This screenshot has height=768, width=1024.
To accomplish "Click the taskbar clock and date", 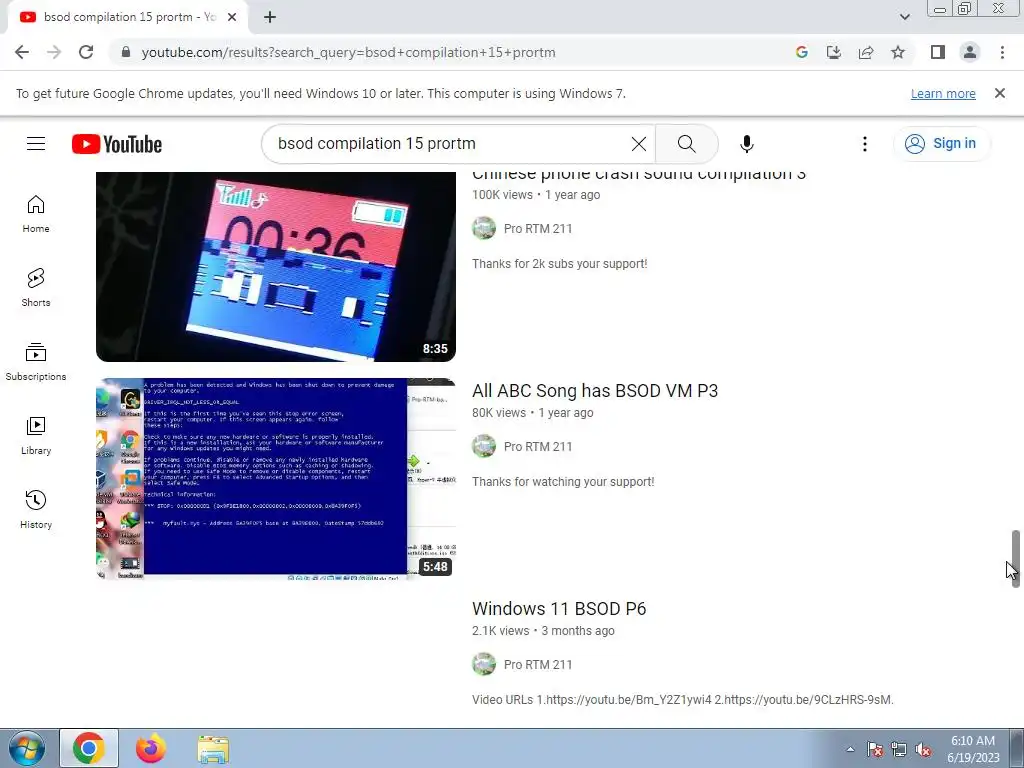I will click(x=973, y=749).
